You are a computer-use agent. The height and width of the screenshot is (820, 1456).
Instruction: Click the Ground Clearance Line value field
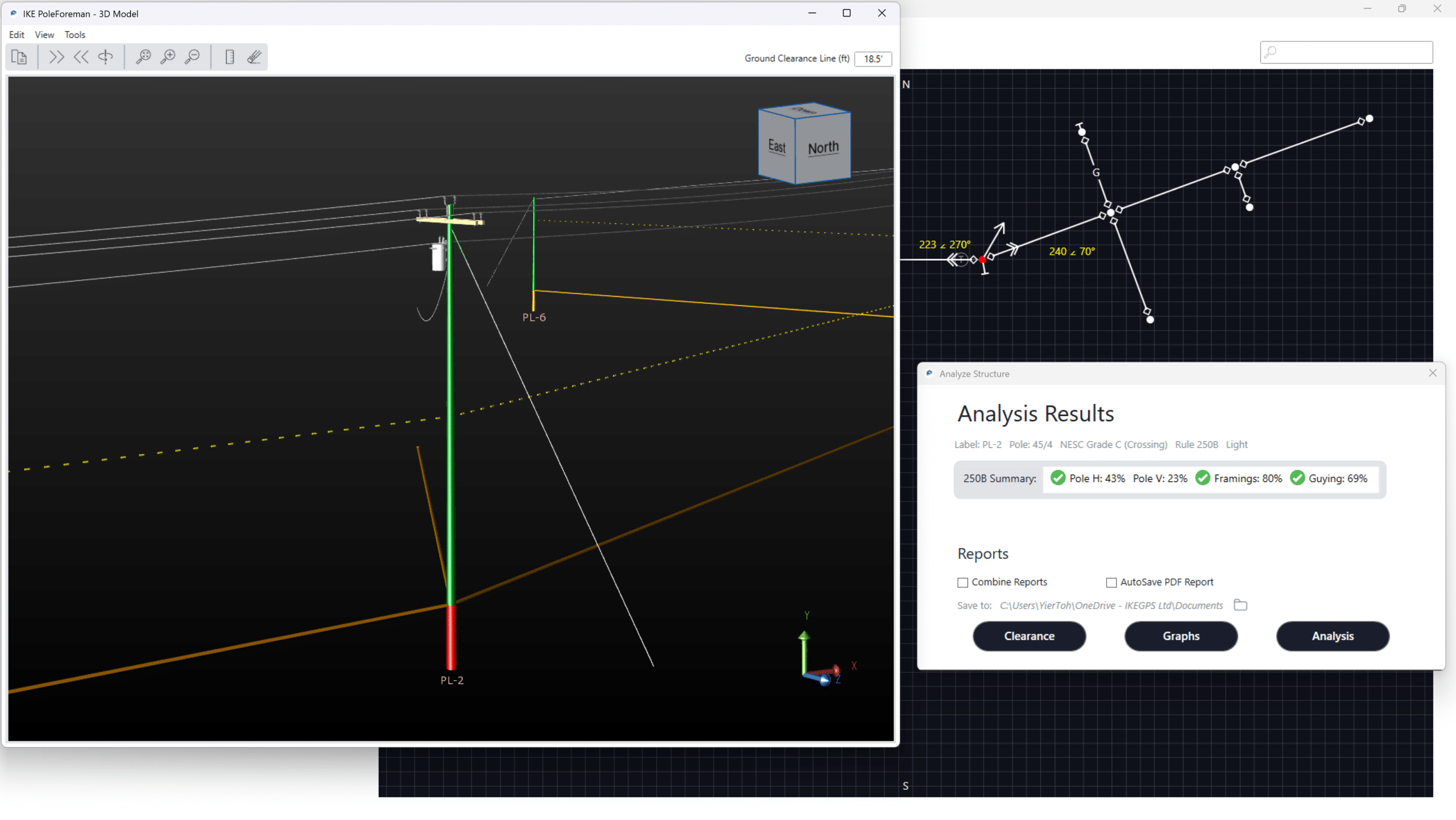tap(873, 59)
